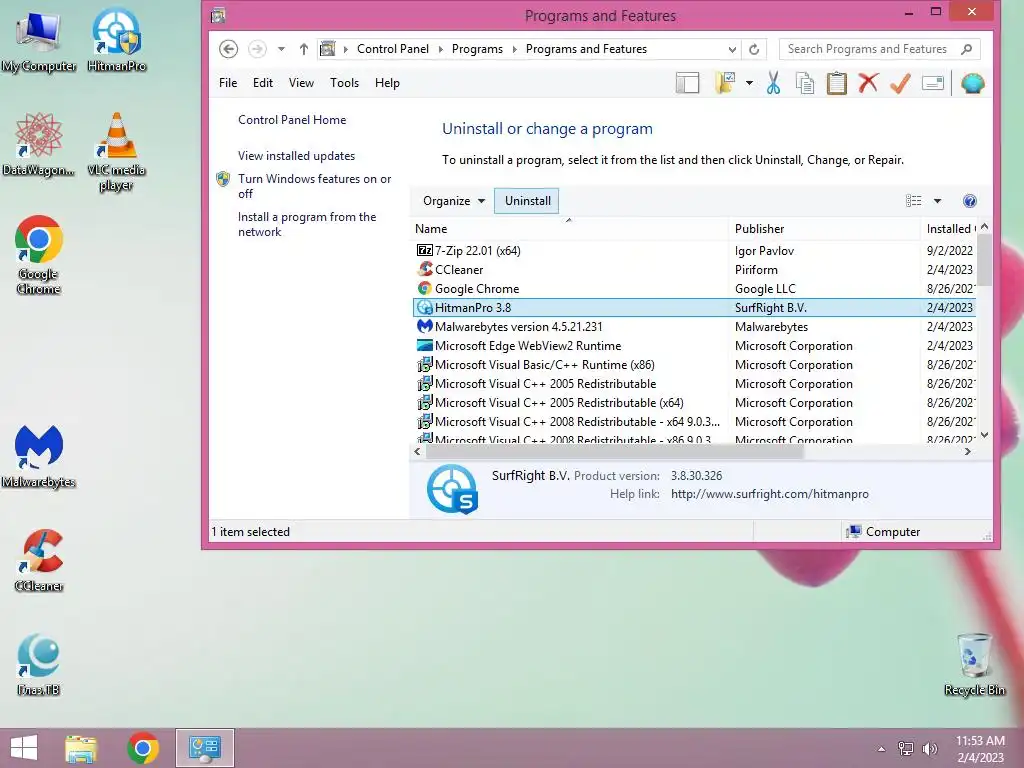
Task: Click the Forward navigation arrow
Action: pos(257,49)
